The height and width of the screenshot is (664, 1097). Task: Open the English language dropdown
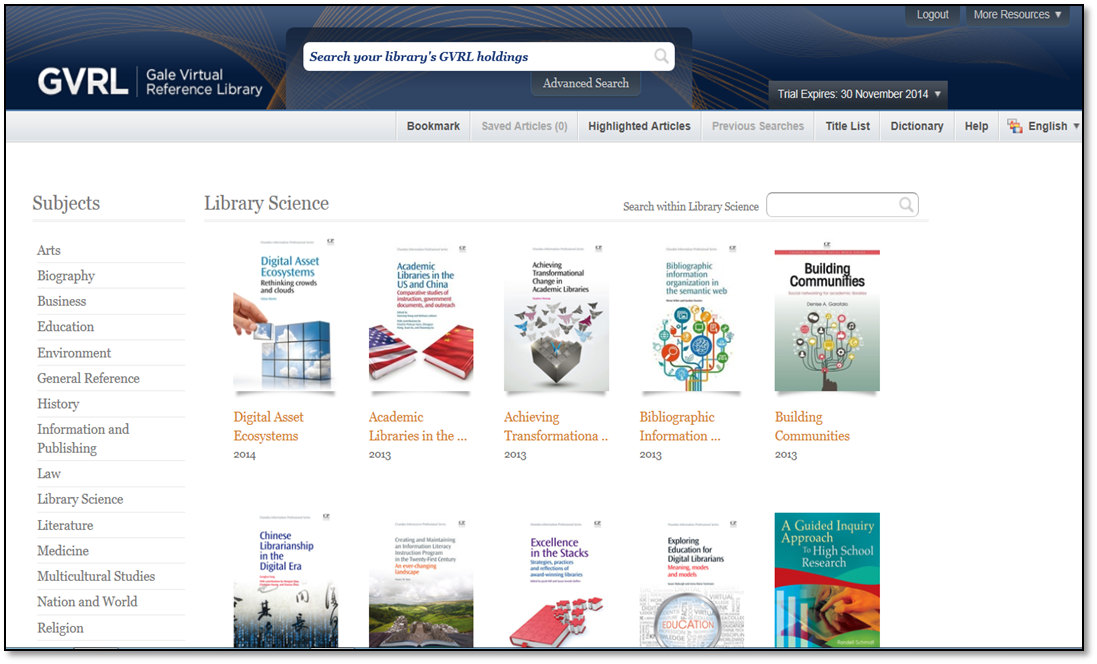coord(1054,126)
